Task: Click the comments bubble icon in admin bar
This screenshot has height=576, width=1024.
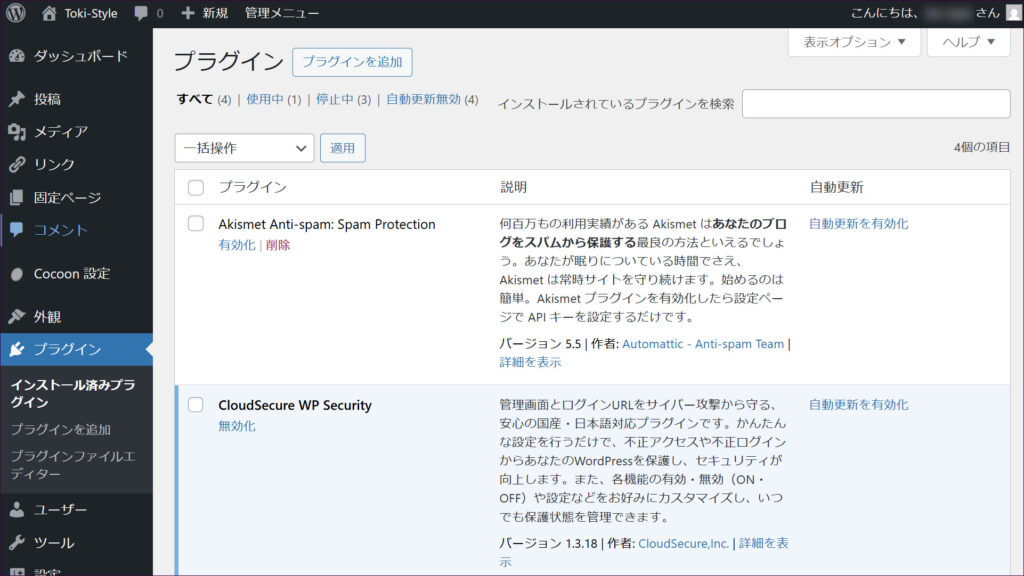Action: [x=141, y=13]
